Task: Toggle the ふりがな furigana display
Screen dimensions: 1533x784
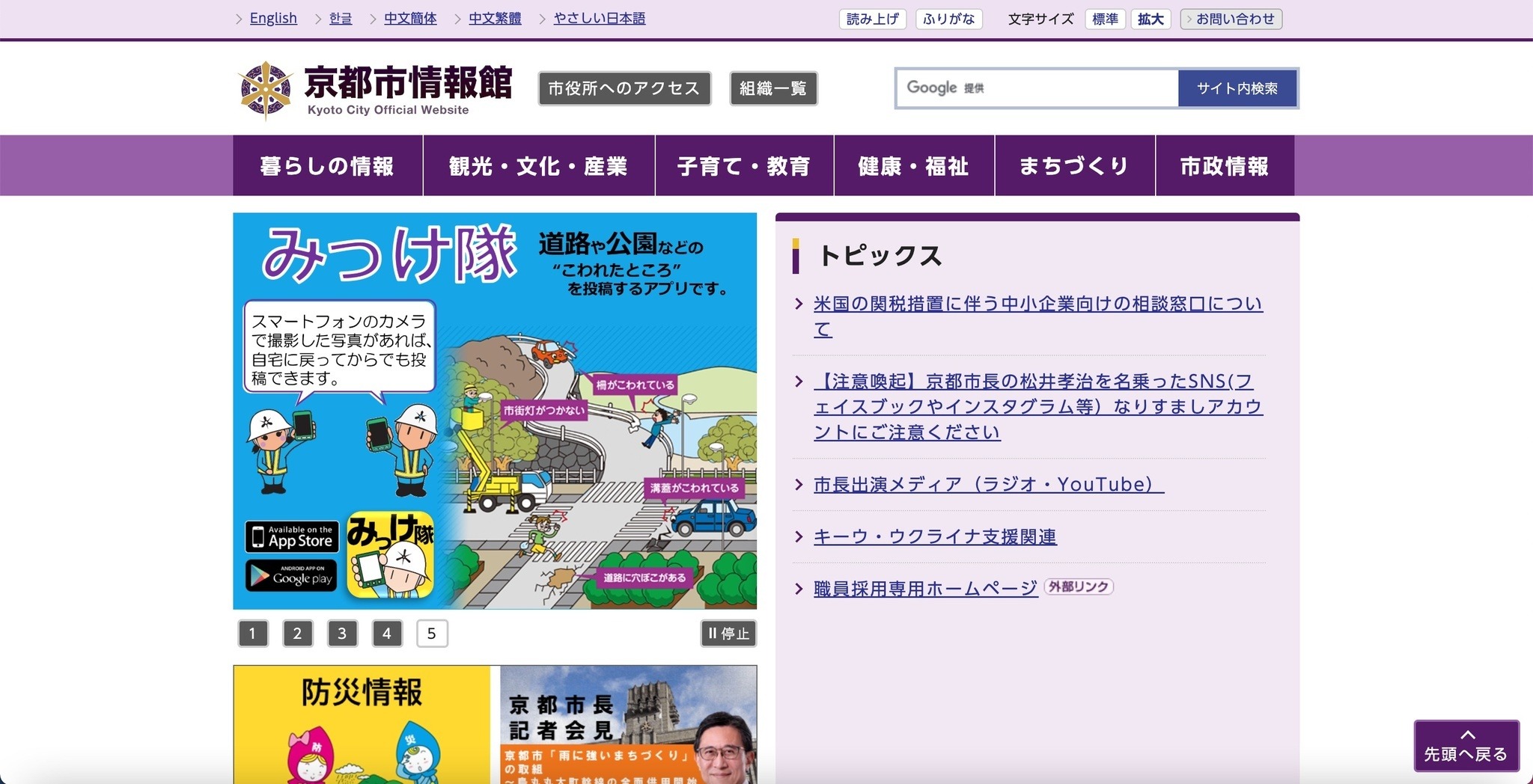Action: [949, 19]
